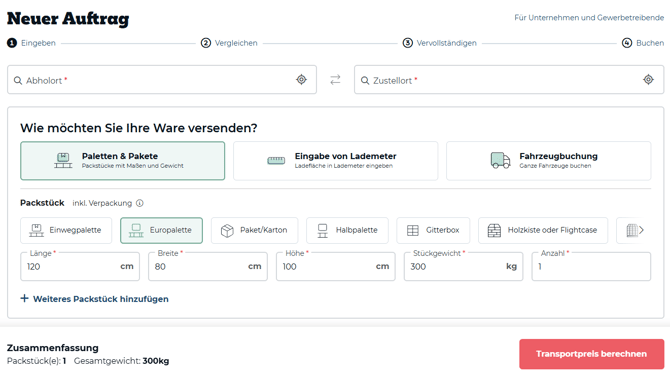This screenshot has width=670, height=380.
Task: Click the Einwegpalette icon
Action: coord(36,230)
